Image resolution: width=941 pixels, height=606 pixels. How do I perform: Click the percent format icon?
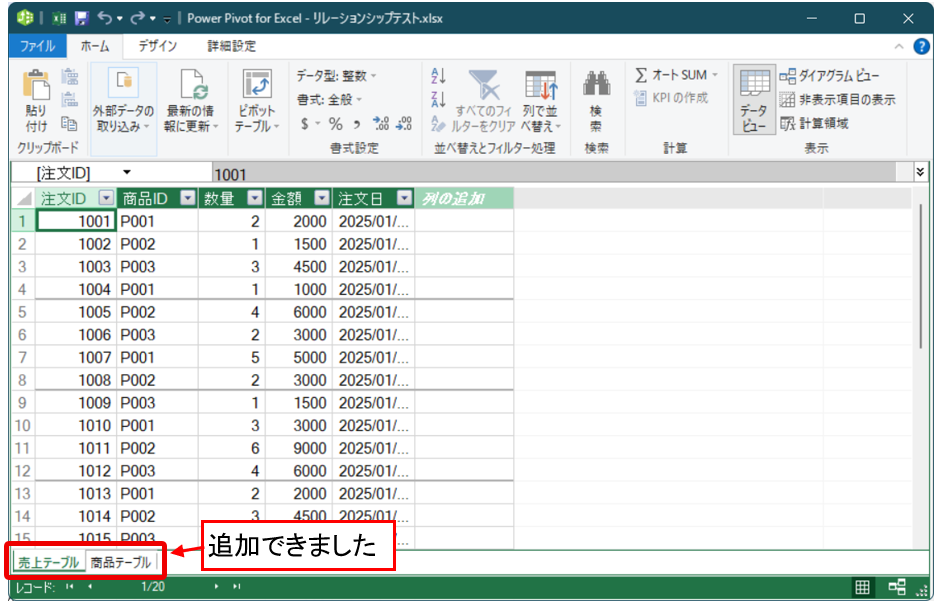(x=336, y=124)
